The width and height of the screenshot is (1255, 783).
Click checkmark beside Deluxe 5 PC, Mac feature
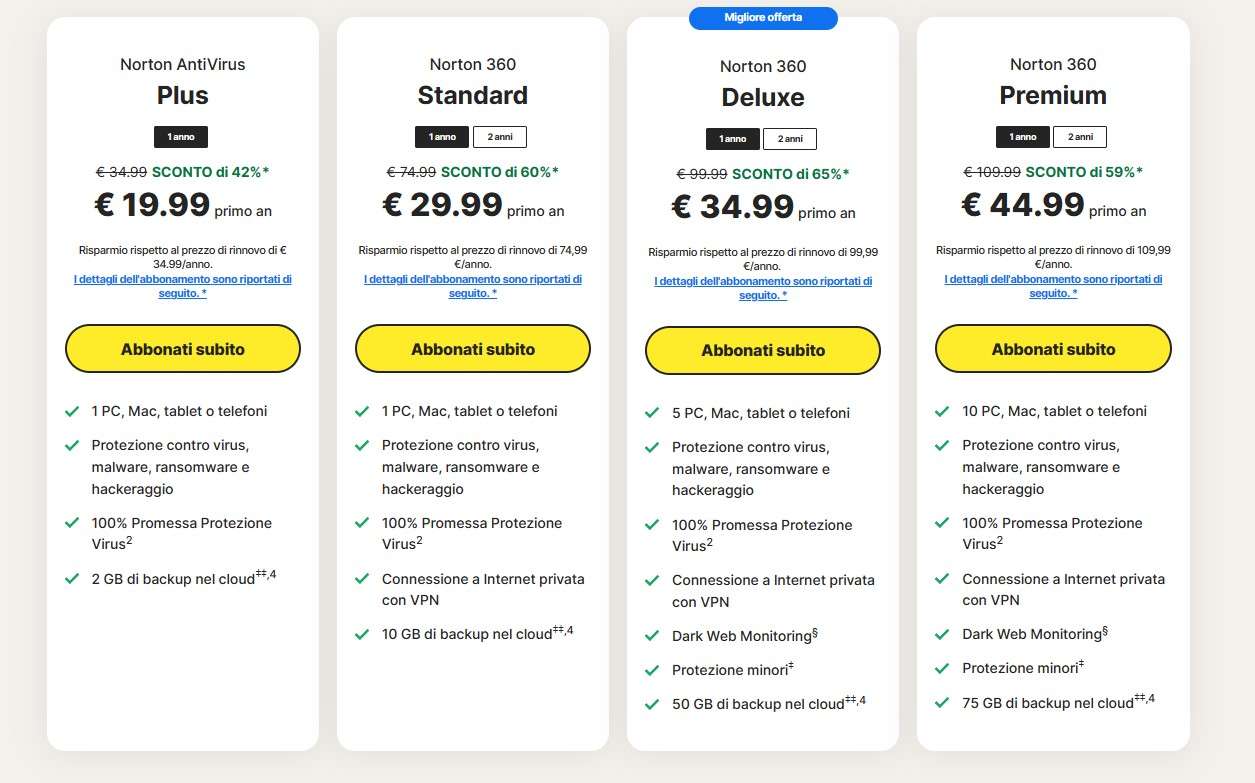click(x=652, y=413)
